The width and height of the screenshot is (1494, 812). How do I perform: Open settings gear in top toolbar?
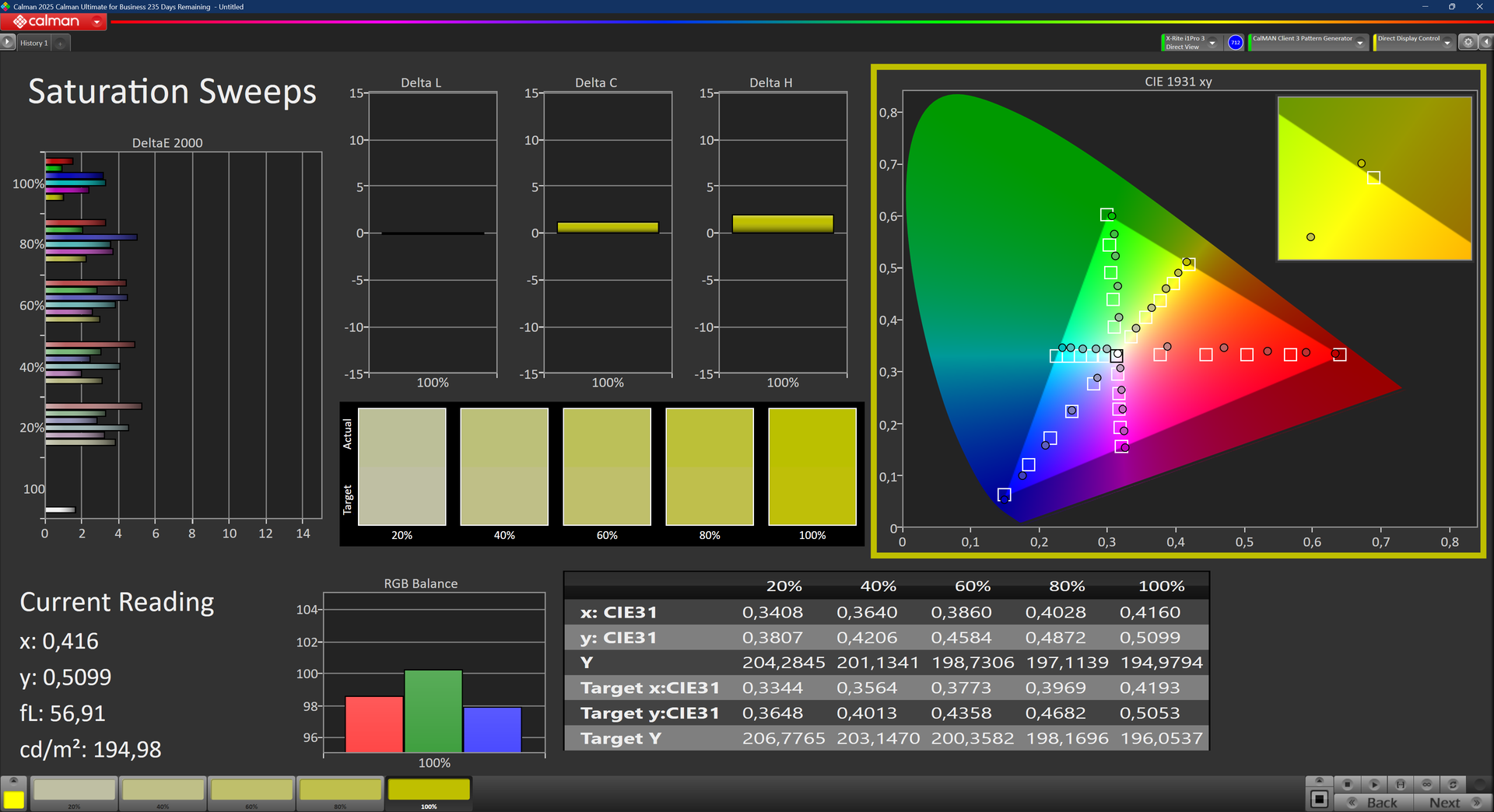(1468, 43)
